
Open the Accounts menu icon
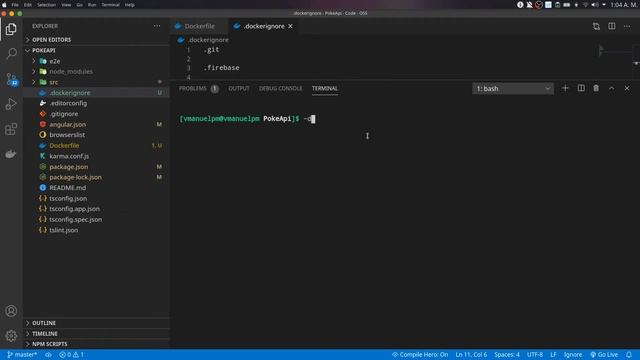[11, 311]
